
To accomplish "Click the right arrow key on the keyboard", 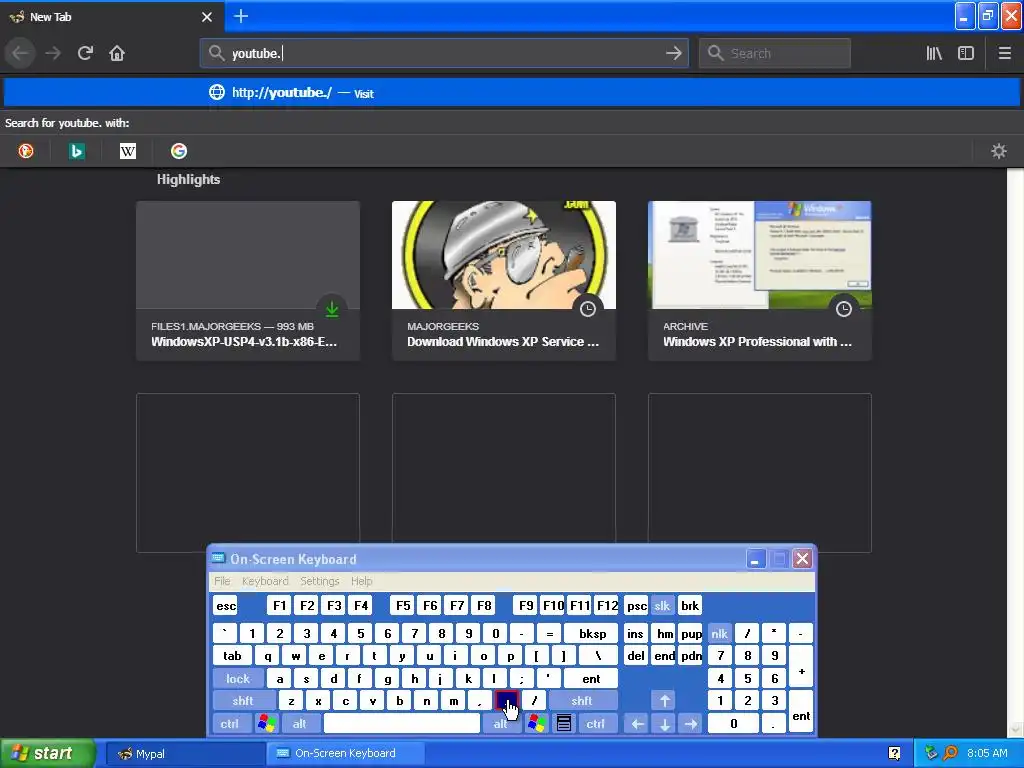I will pyautogui.click(x=691, y=723).
